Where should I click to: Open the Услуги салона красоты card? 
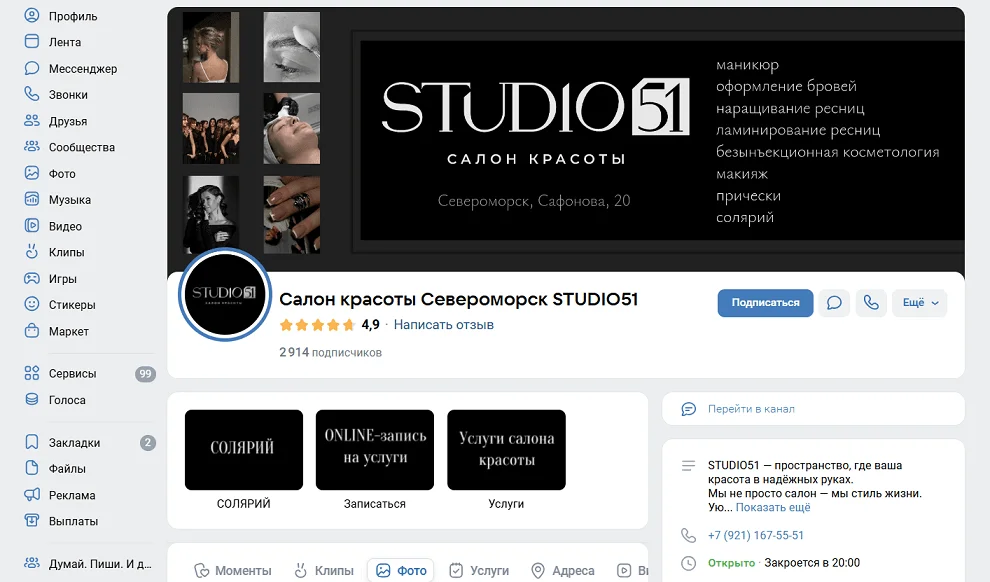(x=506, y=450)
